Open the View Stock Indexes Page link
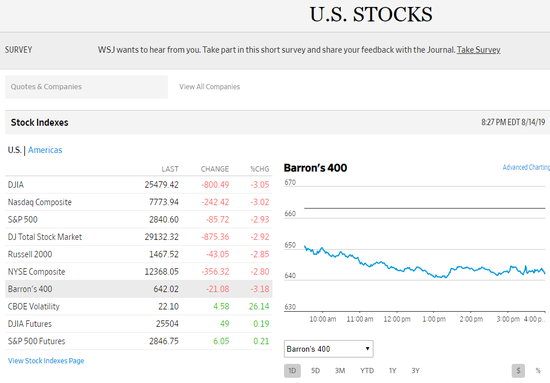 [46, 361]
